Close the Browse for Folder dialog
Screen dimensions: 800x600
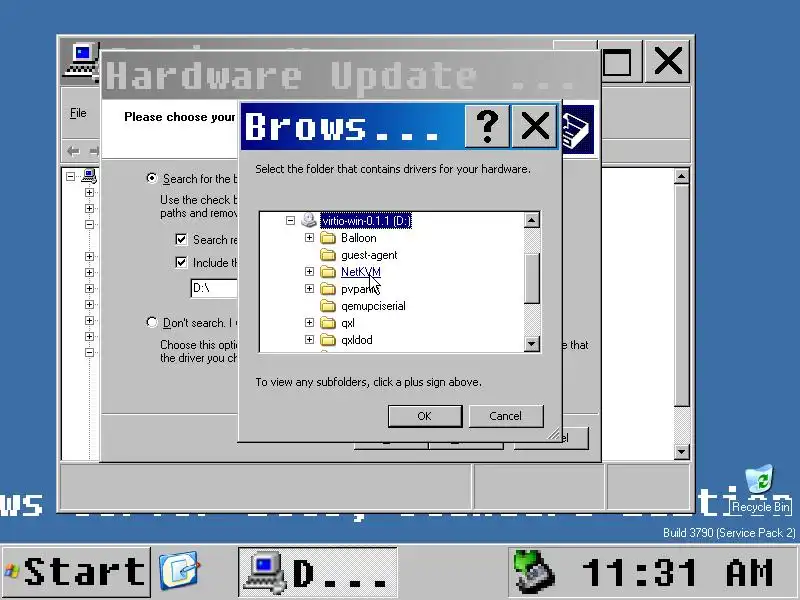(x=534, y=126)
